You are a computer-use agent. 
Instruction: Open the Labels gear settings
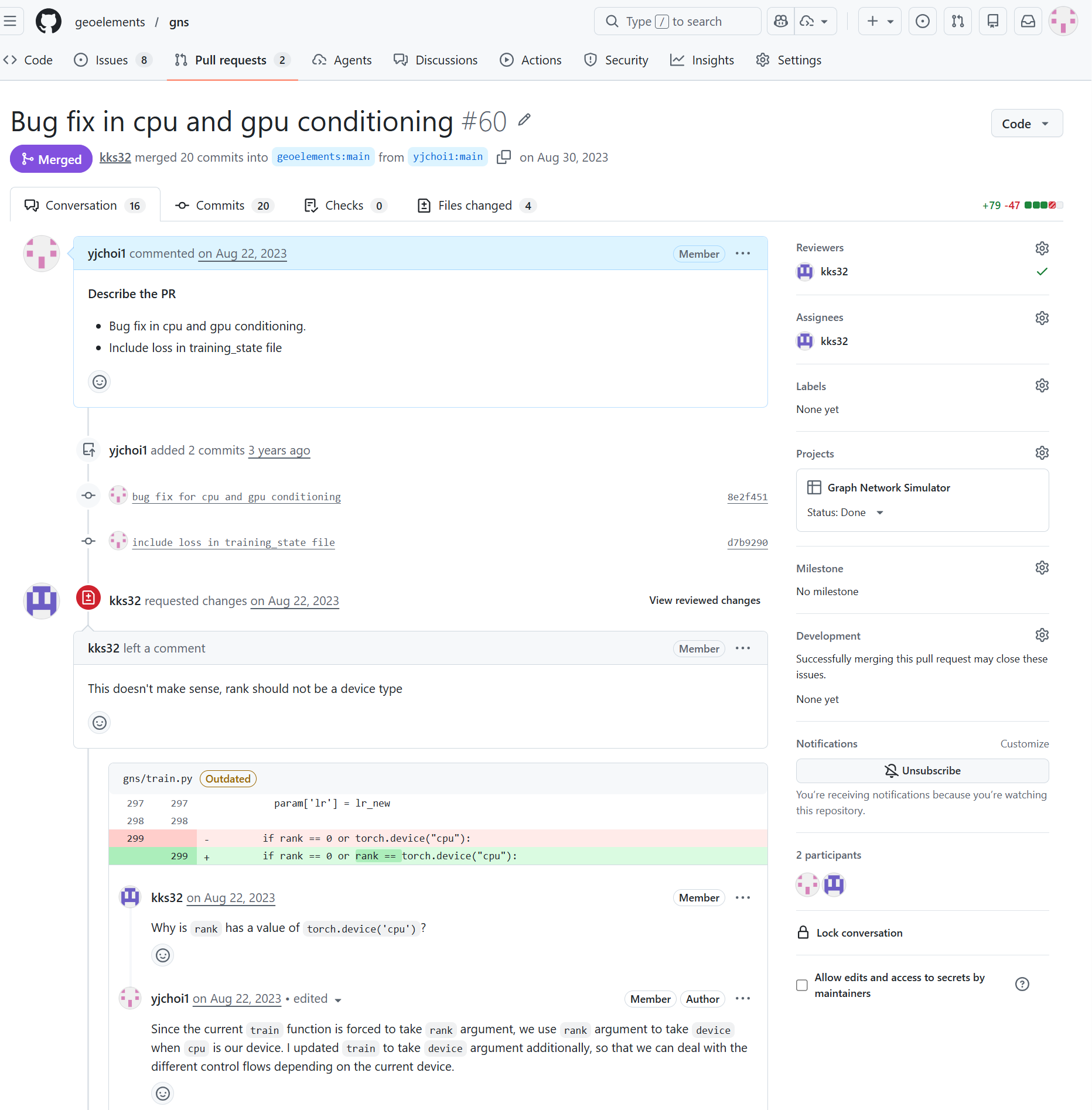coord(1042,386)
